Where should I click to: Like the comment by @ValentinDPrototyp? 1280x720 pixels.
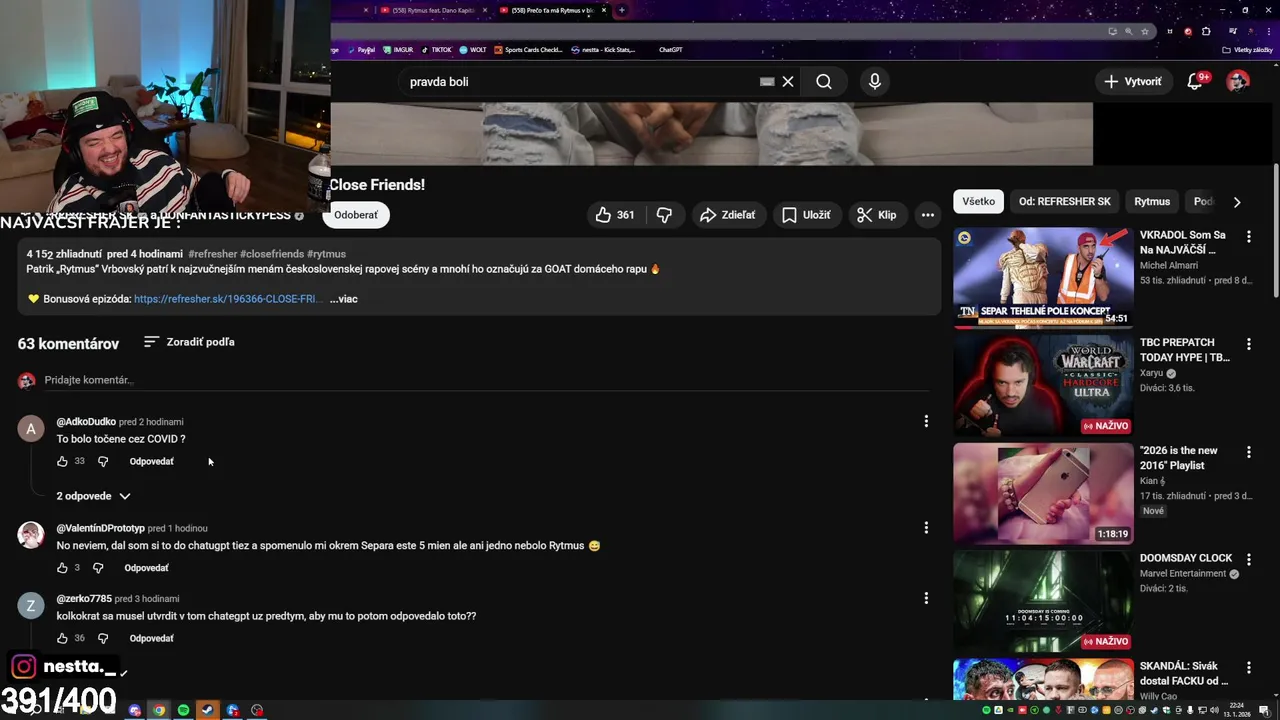point(62,568)
